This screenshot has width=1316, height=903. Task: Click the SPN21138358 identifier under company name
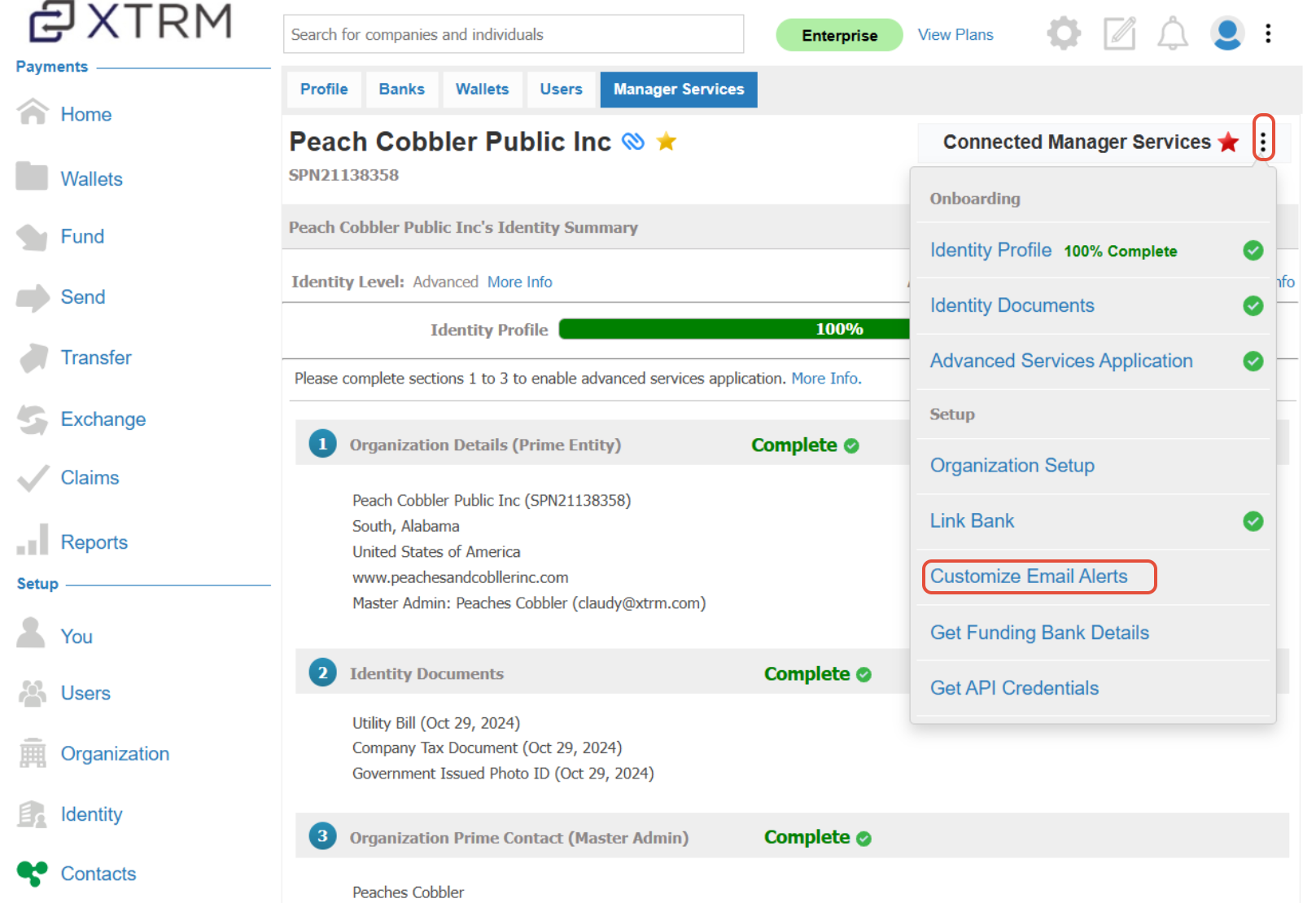coord(343,175)
